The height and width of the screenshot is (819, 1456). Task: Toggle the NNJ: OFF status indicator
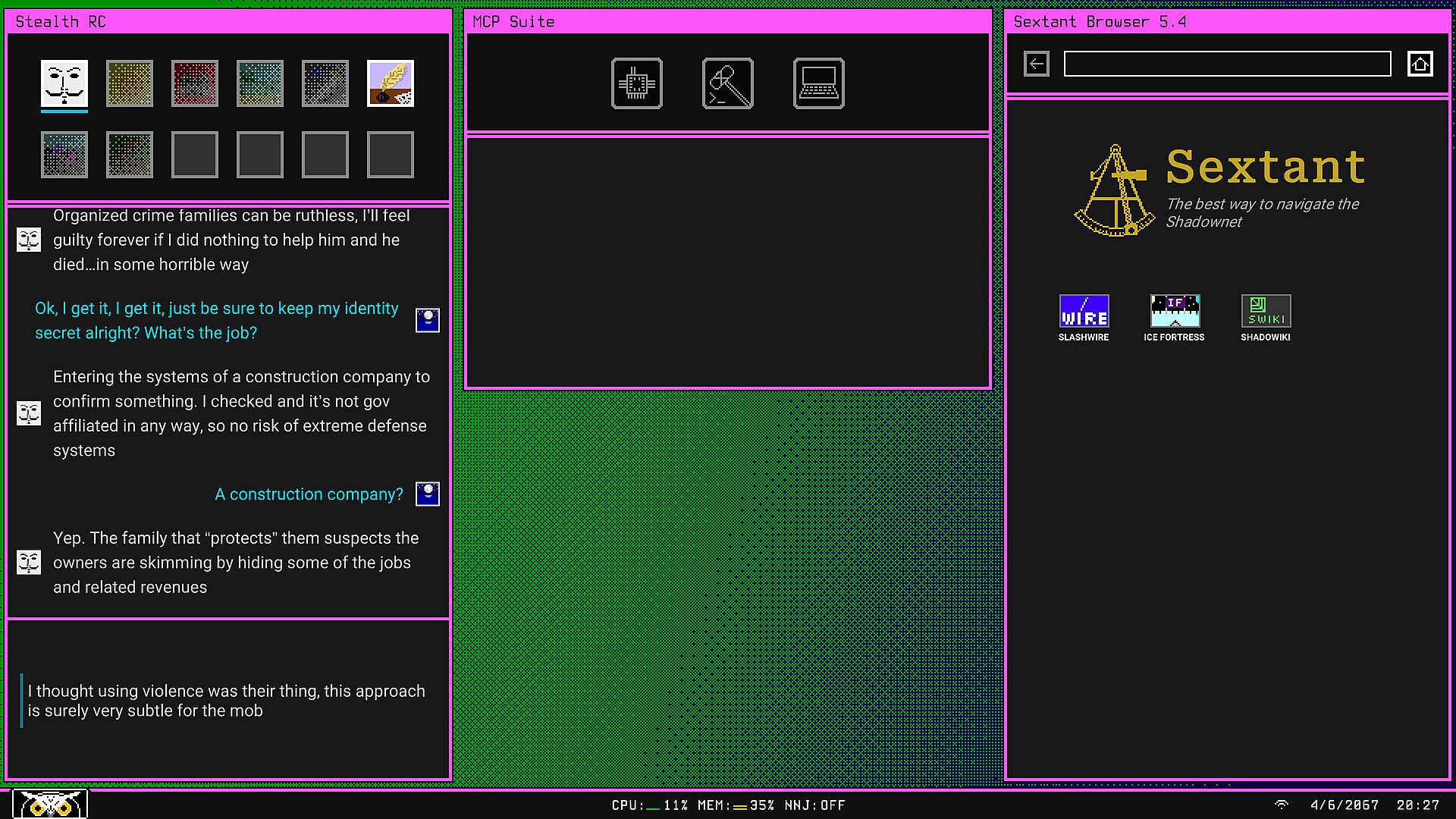pos(814,805)
